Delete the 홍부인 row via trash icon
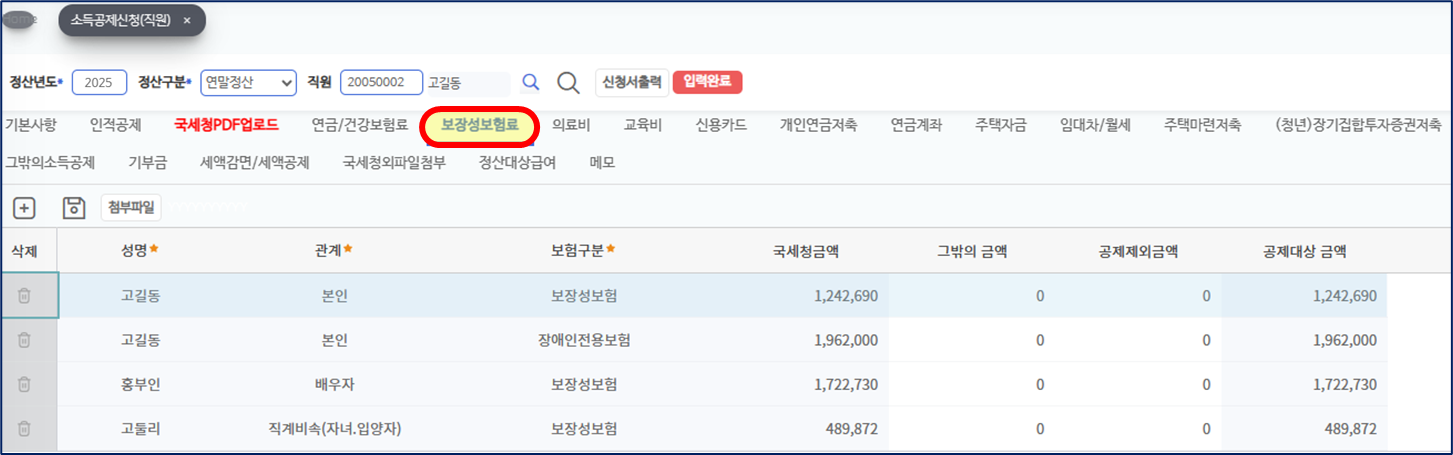1453x455 pixels. point(25,384)
